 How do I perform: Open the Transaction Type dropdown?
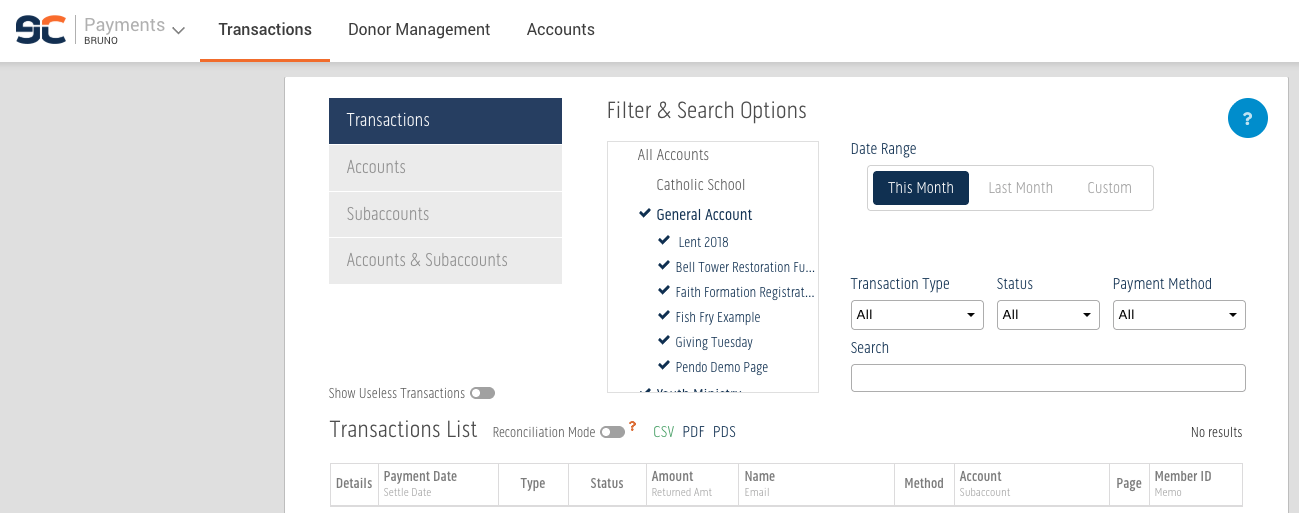tap(917, 315)
